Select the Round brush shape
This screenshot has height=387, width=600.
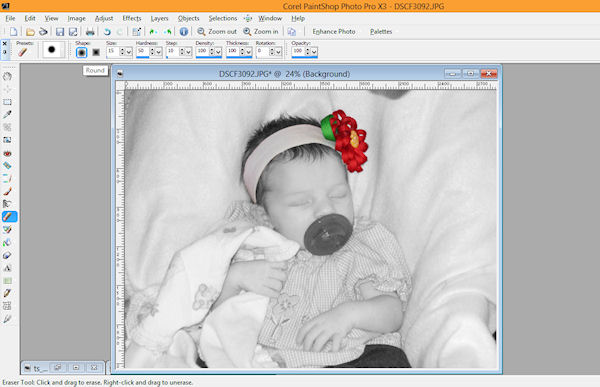pyautogui.click(x=82, y=52)
